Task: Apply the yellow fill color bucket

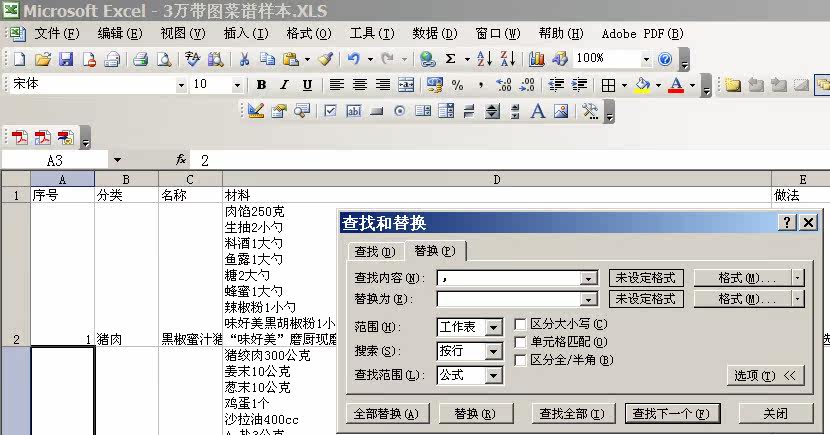Action: pos(642,85)
